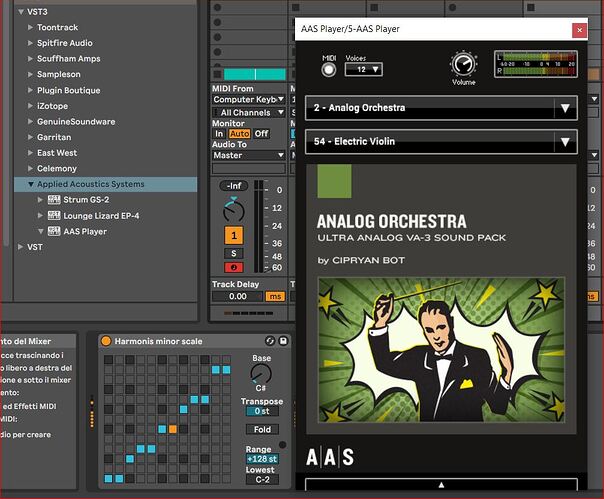
Task: Toggle track activator button 1
Action: coord(234,235)
